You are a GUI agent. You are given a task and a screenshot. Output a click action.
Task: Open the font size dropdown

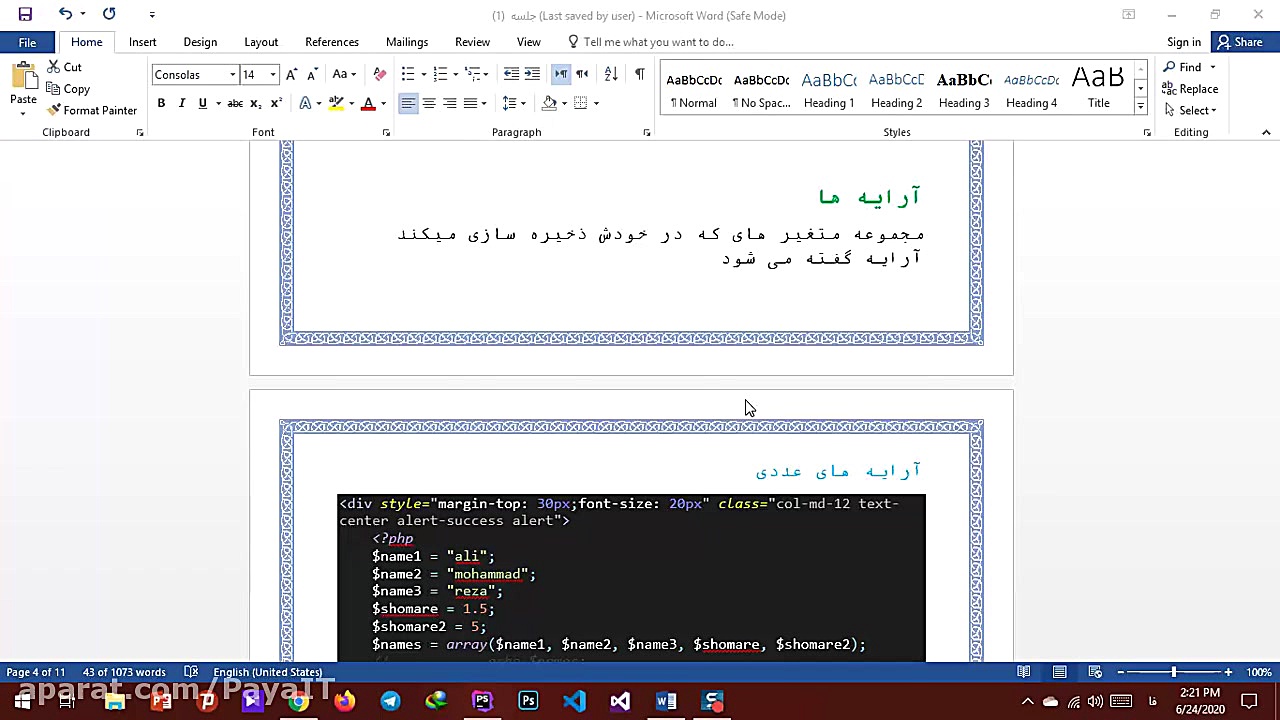(x=272, y=74)
